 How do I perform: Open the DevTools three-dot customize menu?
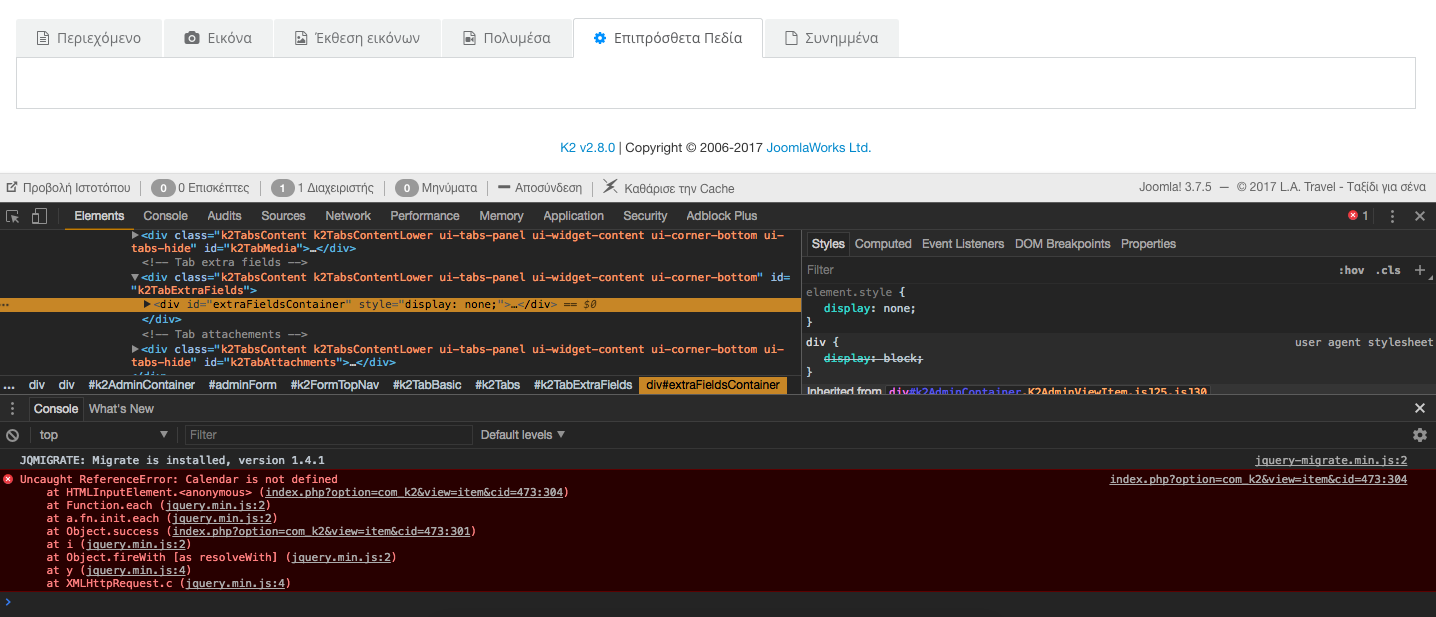(x=1392, y=216)
